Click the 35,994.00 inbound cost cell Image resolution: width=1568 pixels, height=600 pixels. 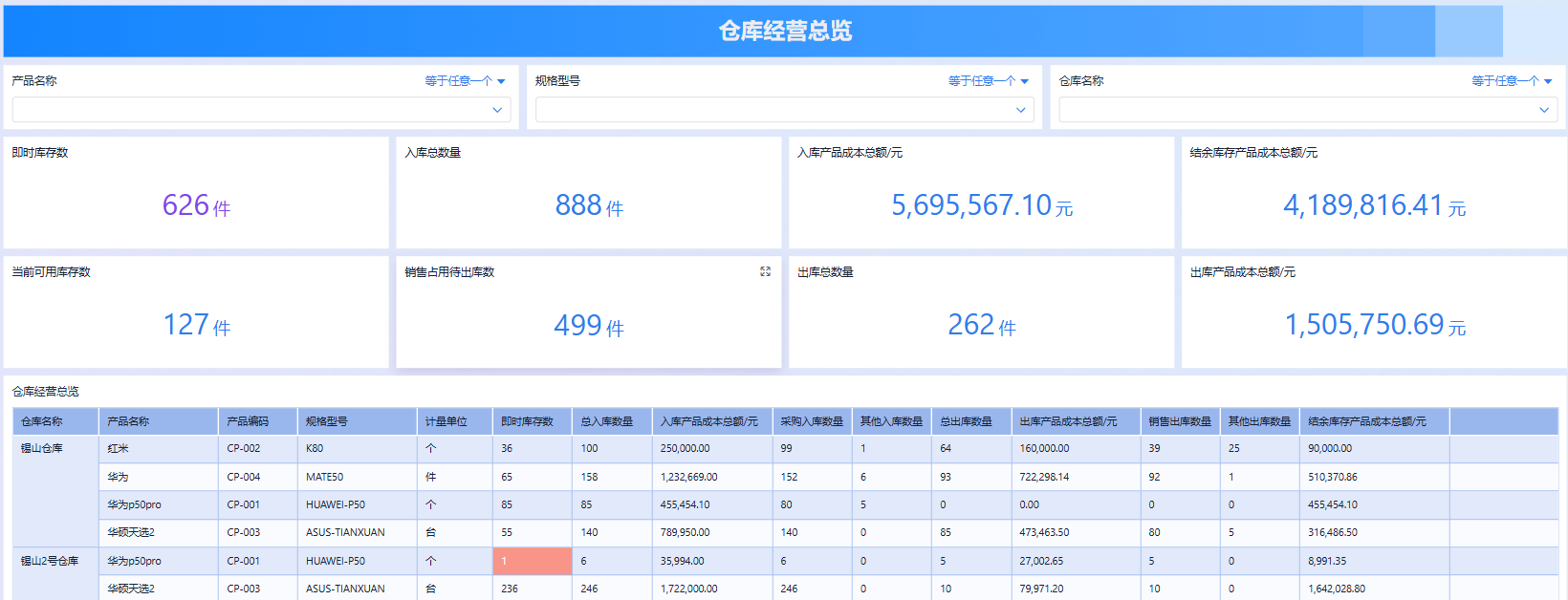coord(712,561)
